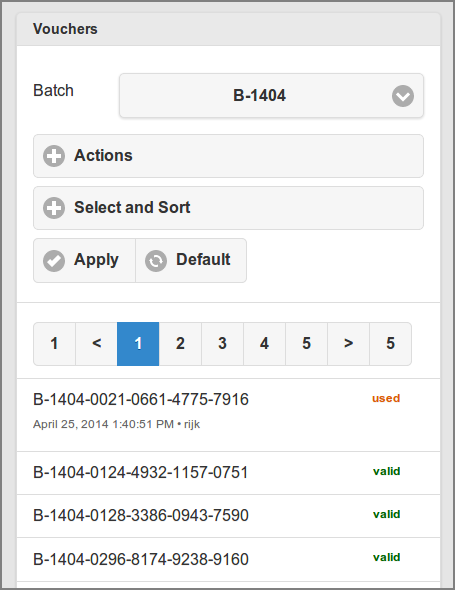Click 'valid' status of voucher ending 0751

point(387,471)
